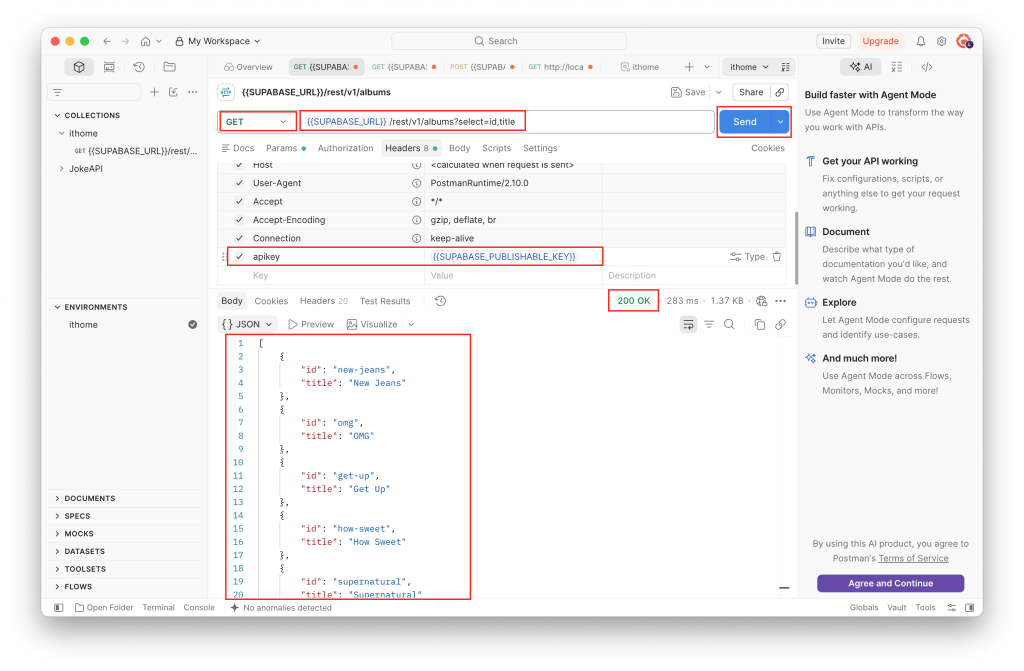Click the notifications bell icon
Viewport: 1024px width, 671px height.
pos(921,41)
